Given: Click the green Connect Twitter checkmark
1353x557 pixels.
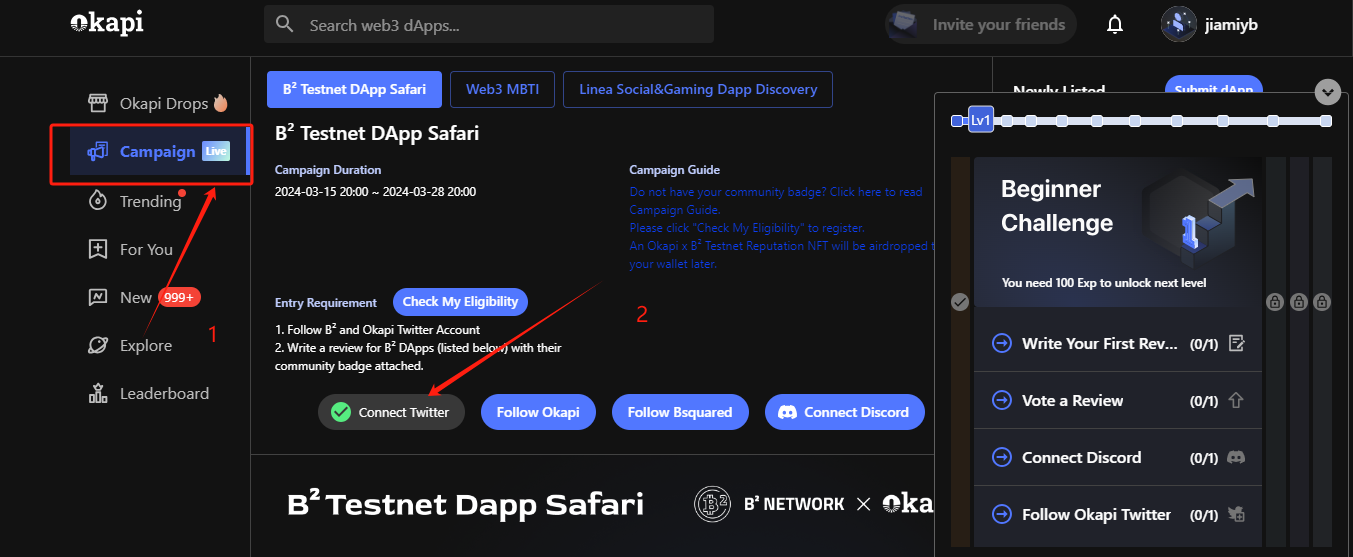Looking at the screenshot, I should tap(341, 412).
